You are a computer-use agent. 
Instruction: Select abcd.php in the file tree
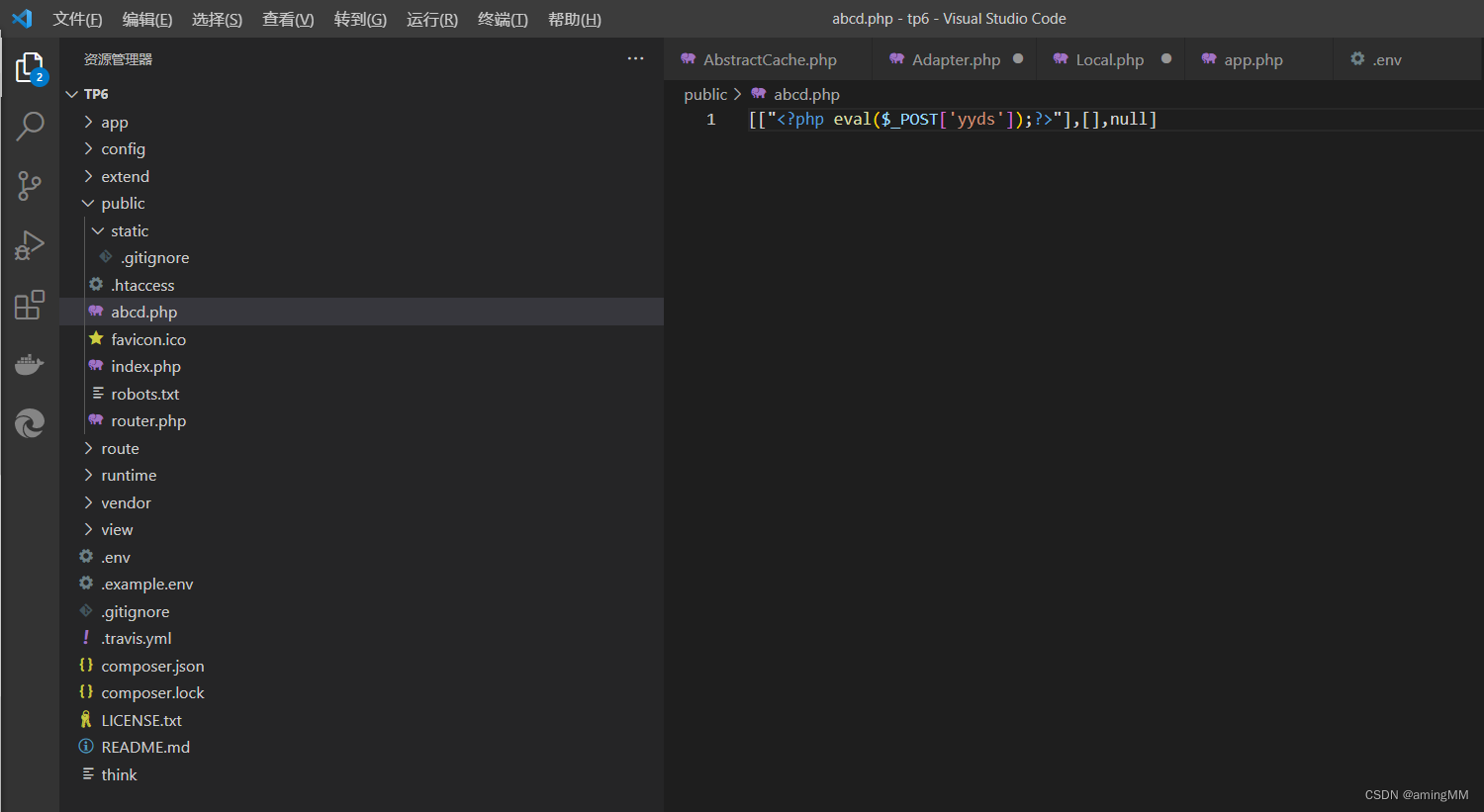point(361,312)
